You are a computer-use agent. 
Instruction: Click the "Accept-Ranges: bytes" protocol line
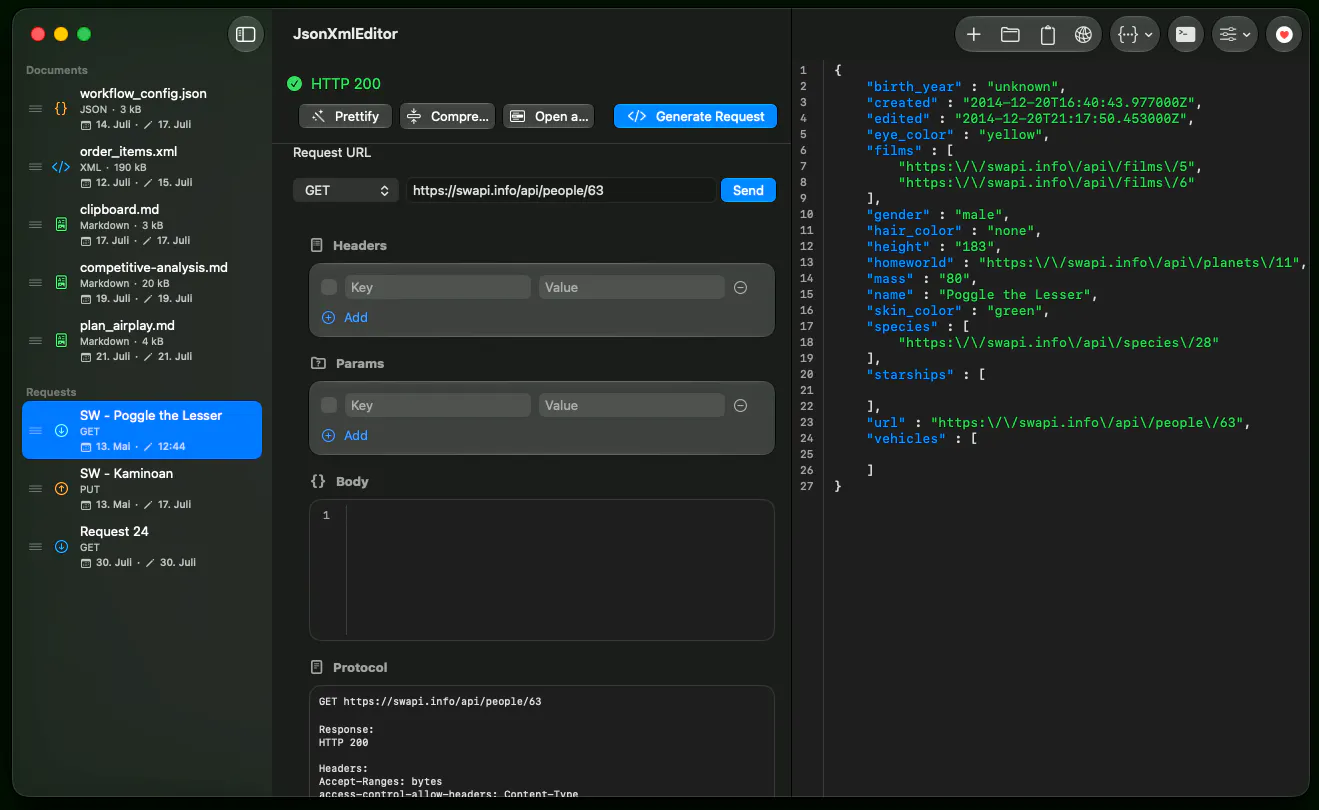click(x=380, y=781)
